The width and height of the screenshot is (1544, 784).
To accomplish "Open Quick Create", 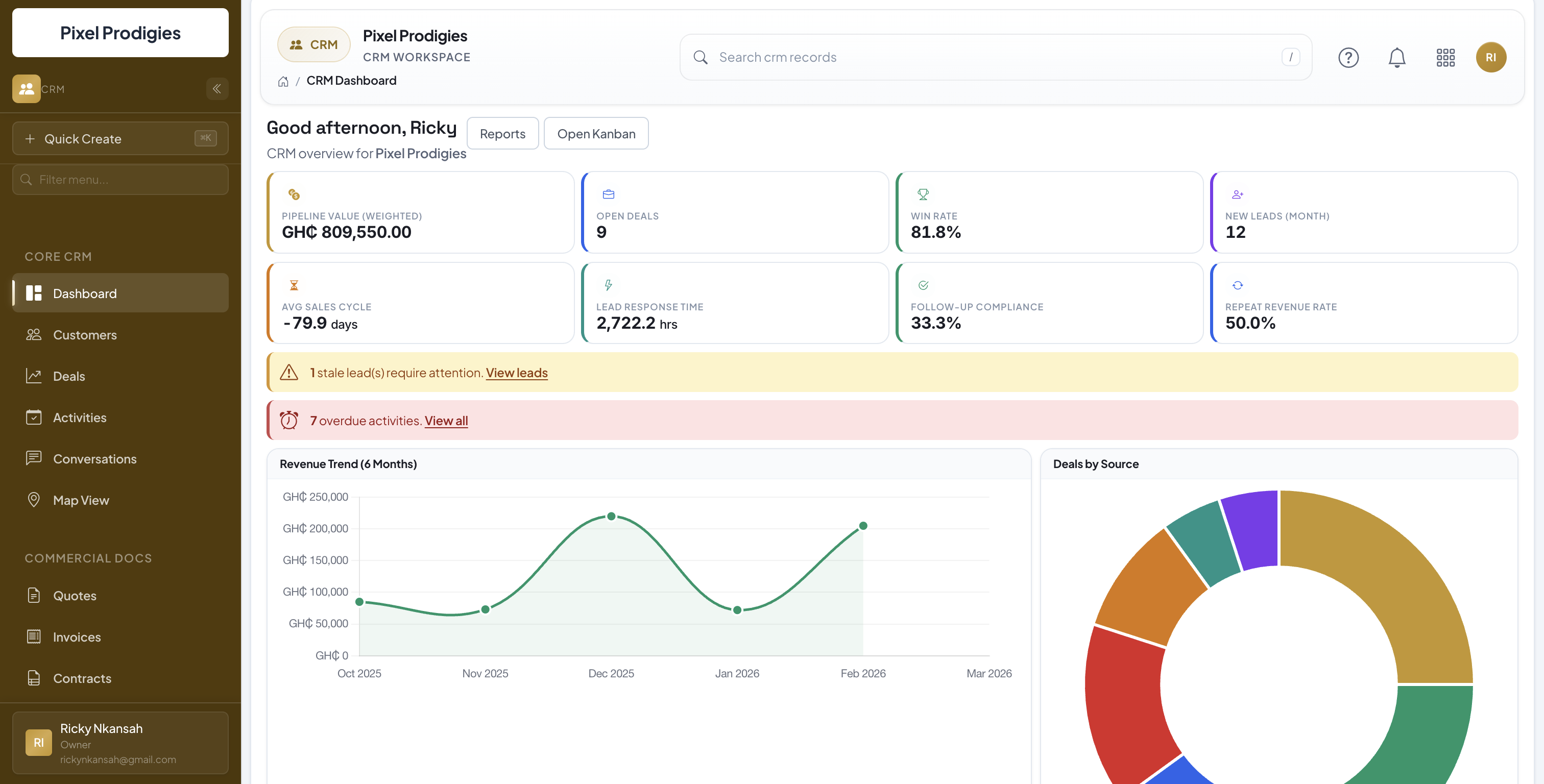I will (x=120, y=138).
